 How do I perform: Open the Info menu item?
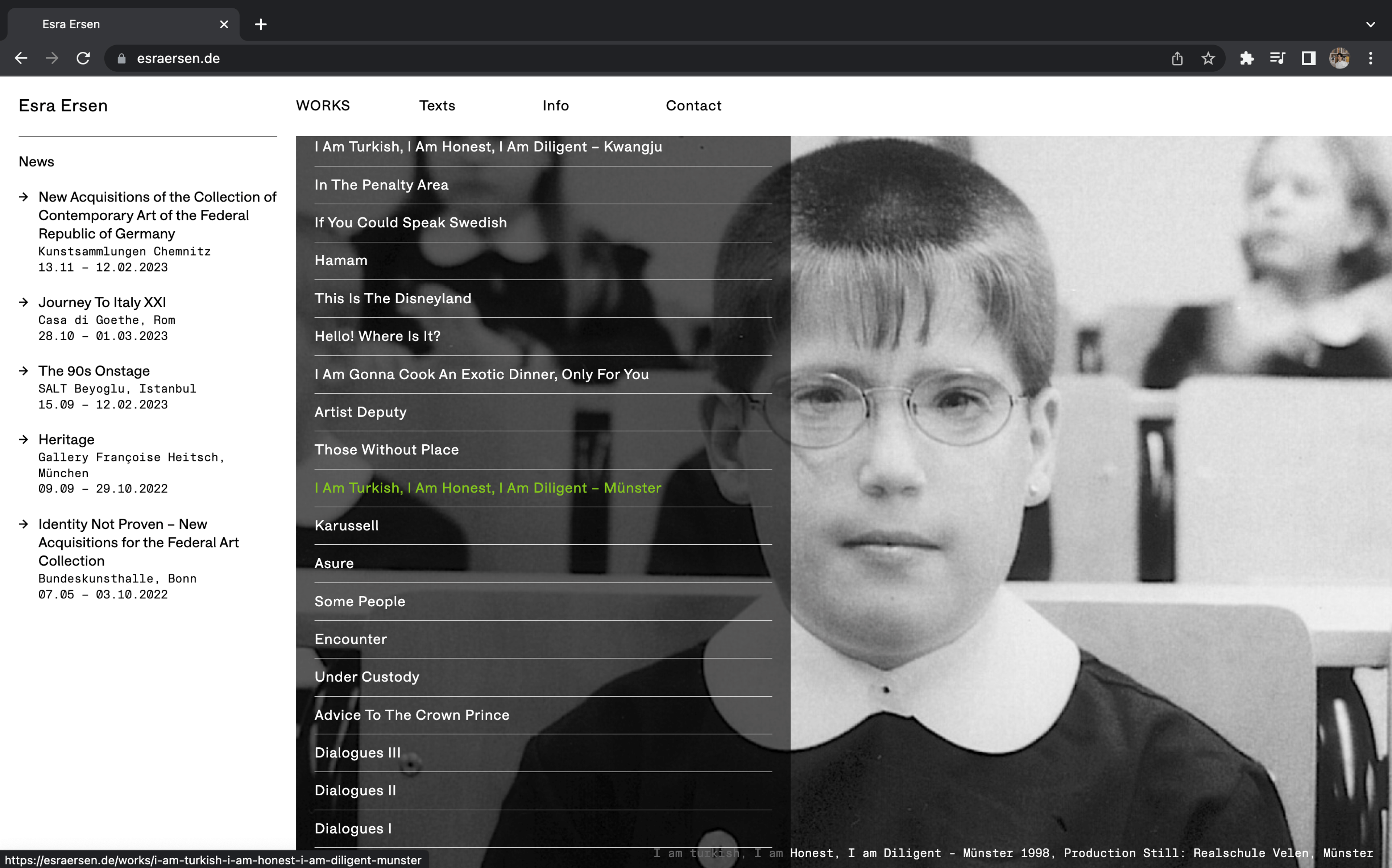[x=556, y=105]
